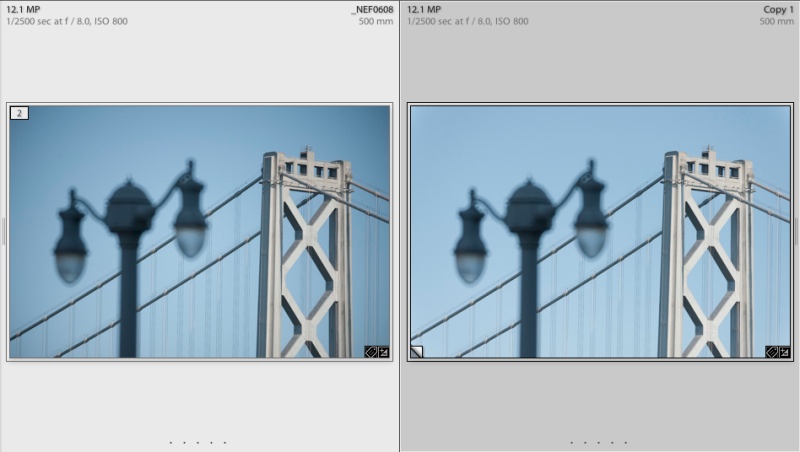
Task: Set one-star rating on _NEF0608
Action: (171, 442)
